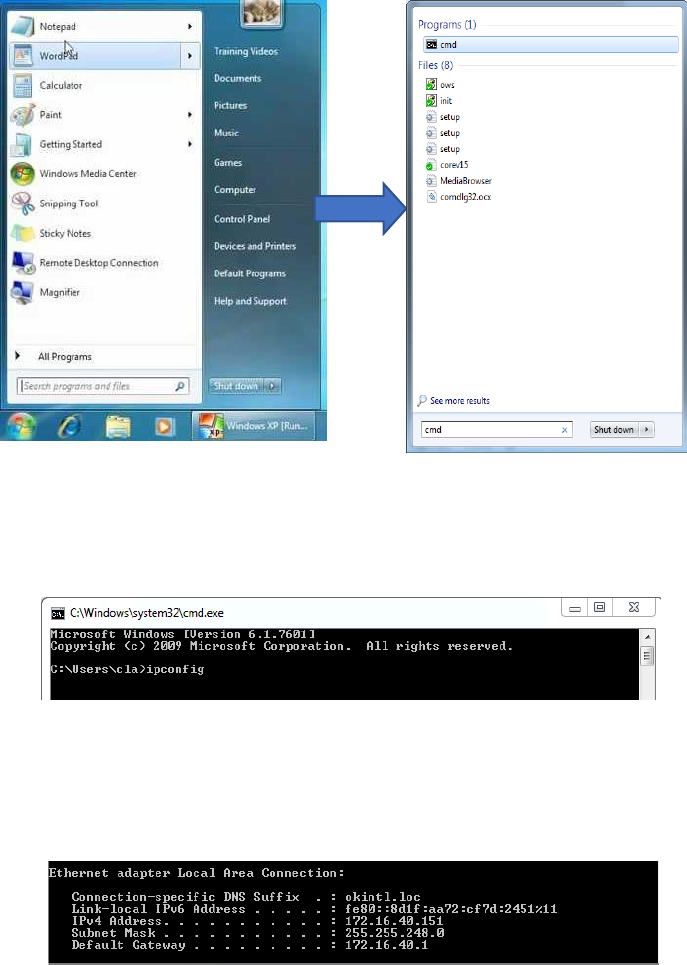Open the Magnifier tool
Image resolution: width=687 pixels, height=965 pixels.
(x=60, y=292)
